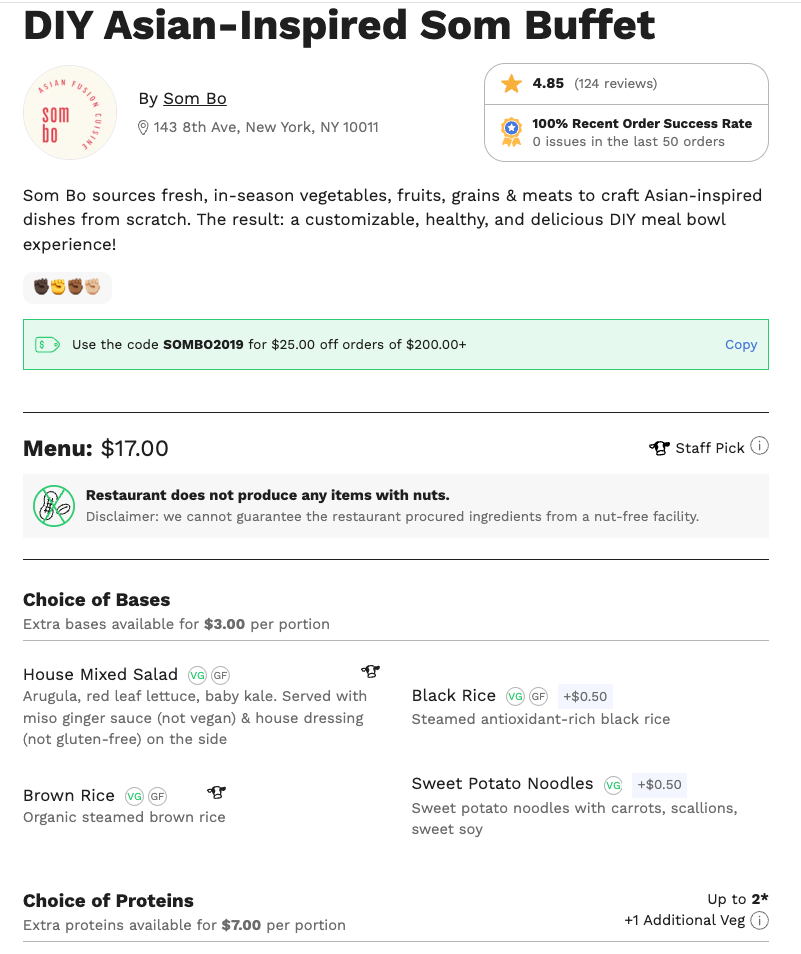Open the Som Bo profile link
The height and width of the screenshot is (954, 801).
(x=194, y=98)
